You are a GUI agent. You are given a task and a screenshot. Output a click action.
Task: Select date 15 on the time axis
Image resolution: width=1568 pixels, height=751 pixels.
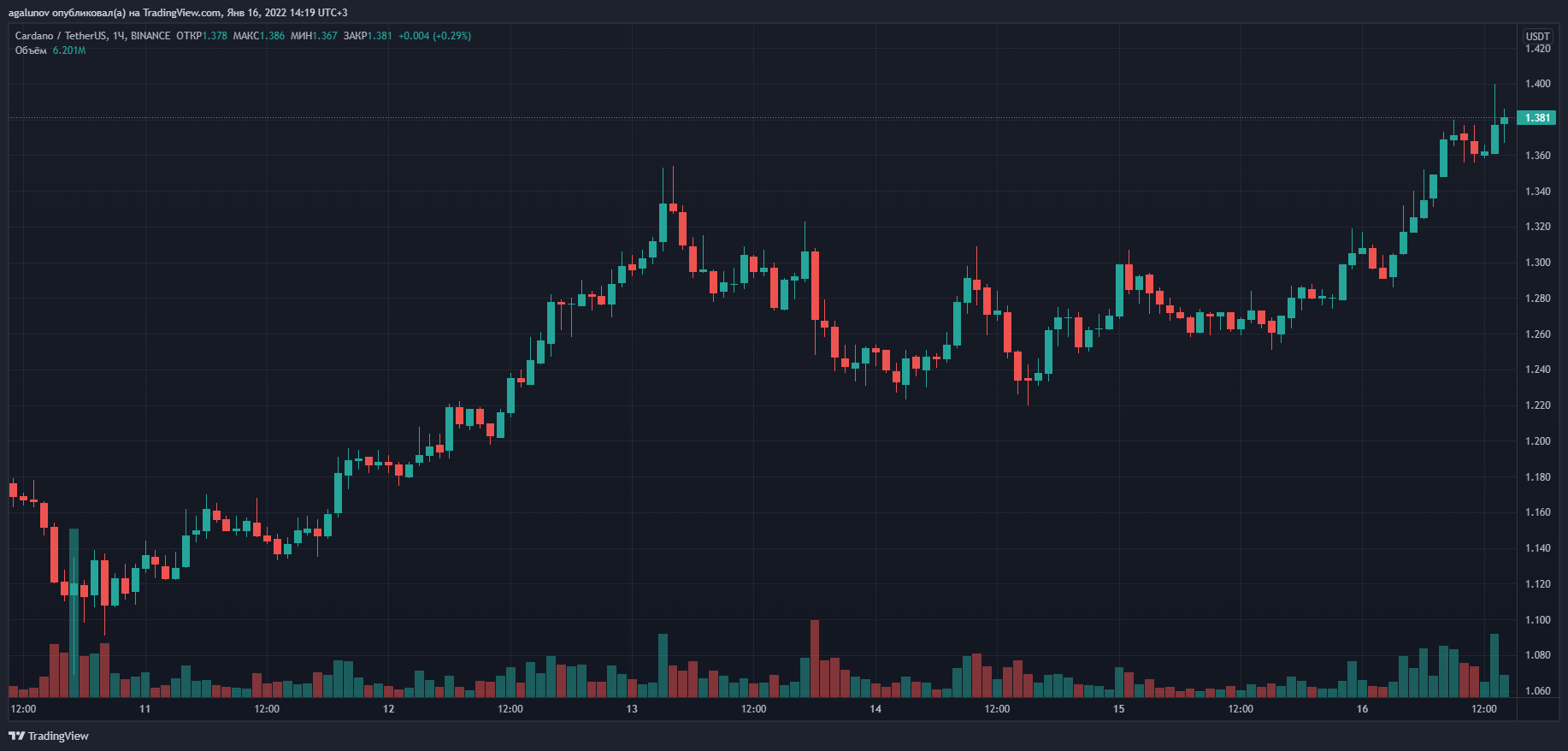[1118, 709]
